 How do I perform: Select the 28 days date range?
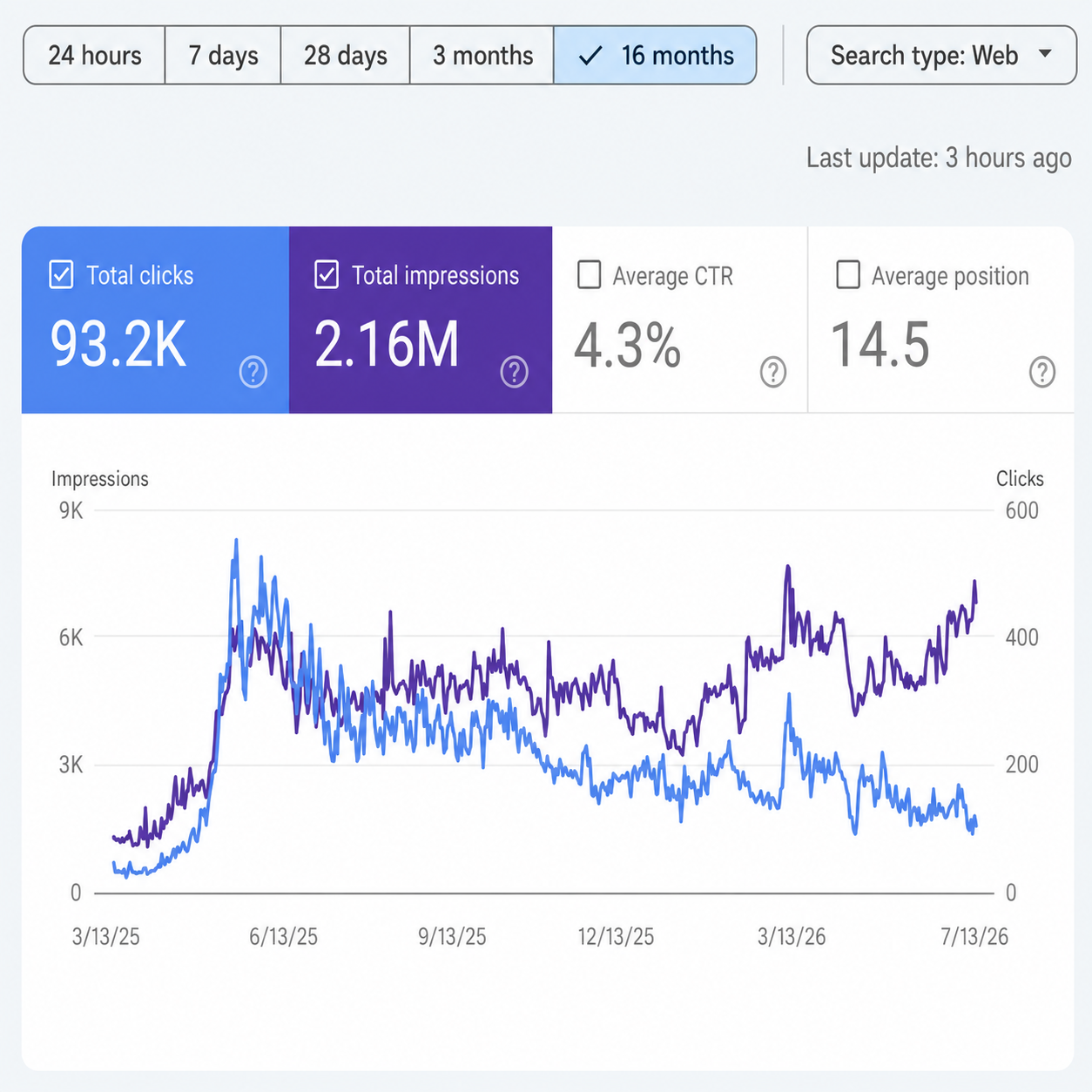(345, 55)
